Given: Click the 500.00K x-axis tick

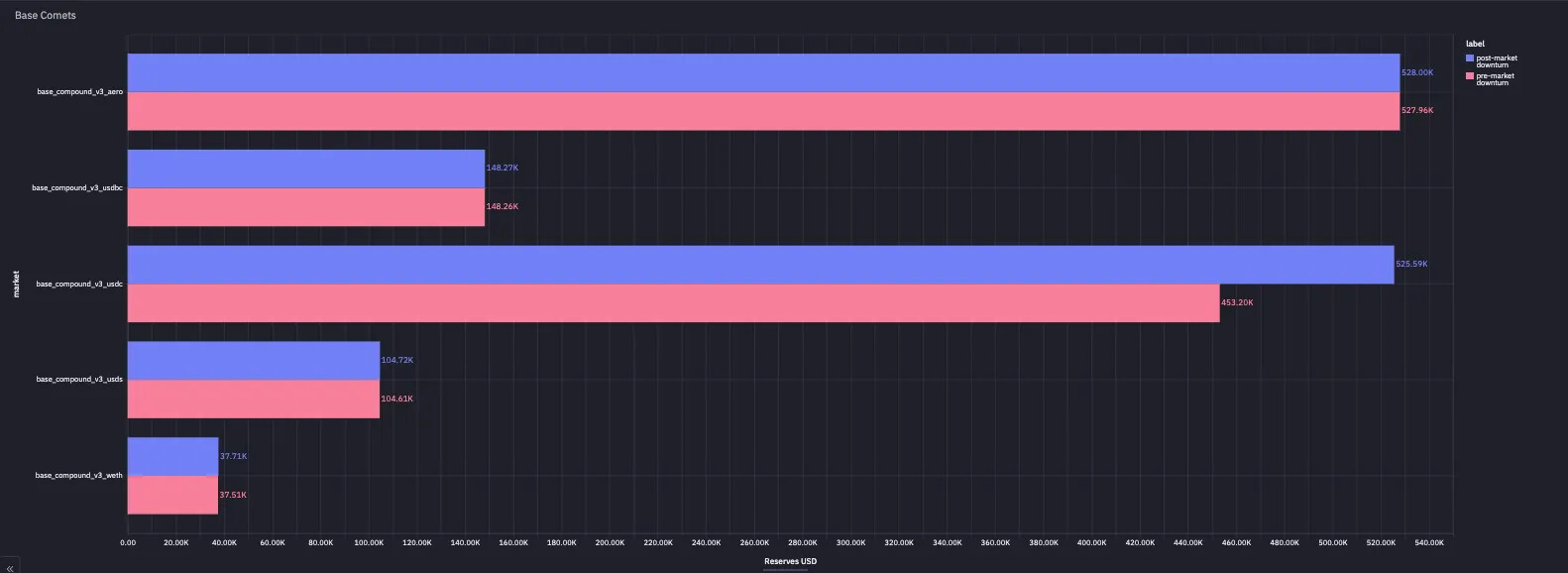Looking at the screenshot, I should point(1333,543).
